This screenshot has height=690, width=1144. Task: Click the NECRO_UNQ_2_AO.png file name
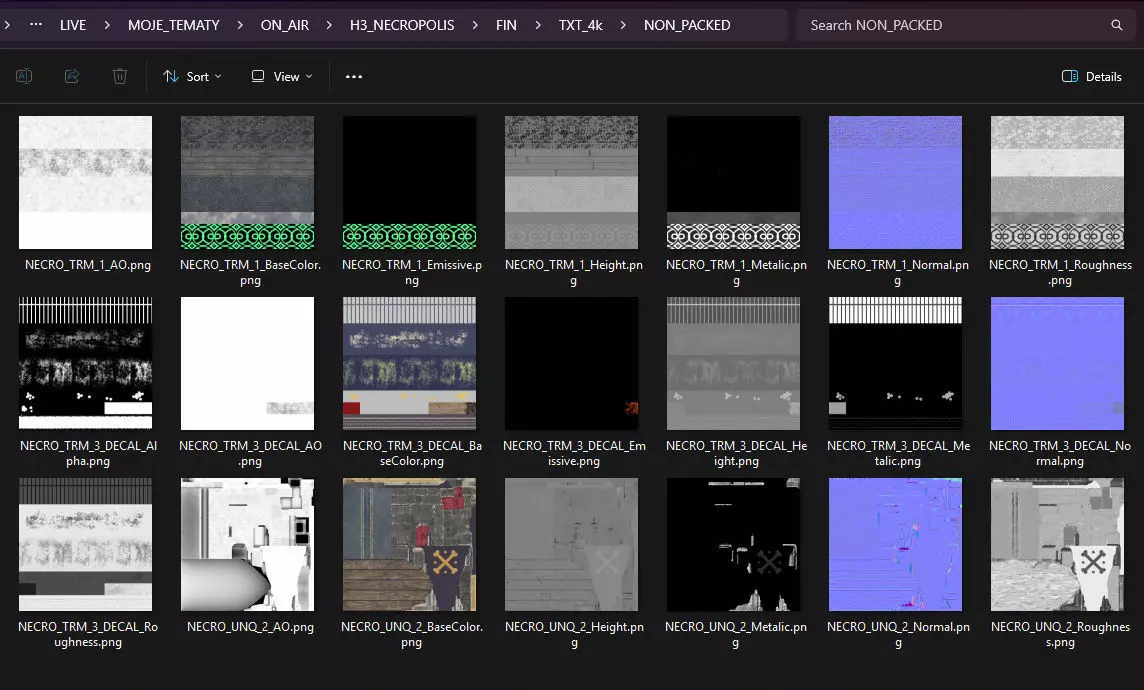tap(250, 627)
